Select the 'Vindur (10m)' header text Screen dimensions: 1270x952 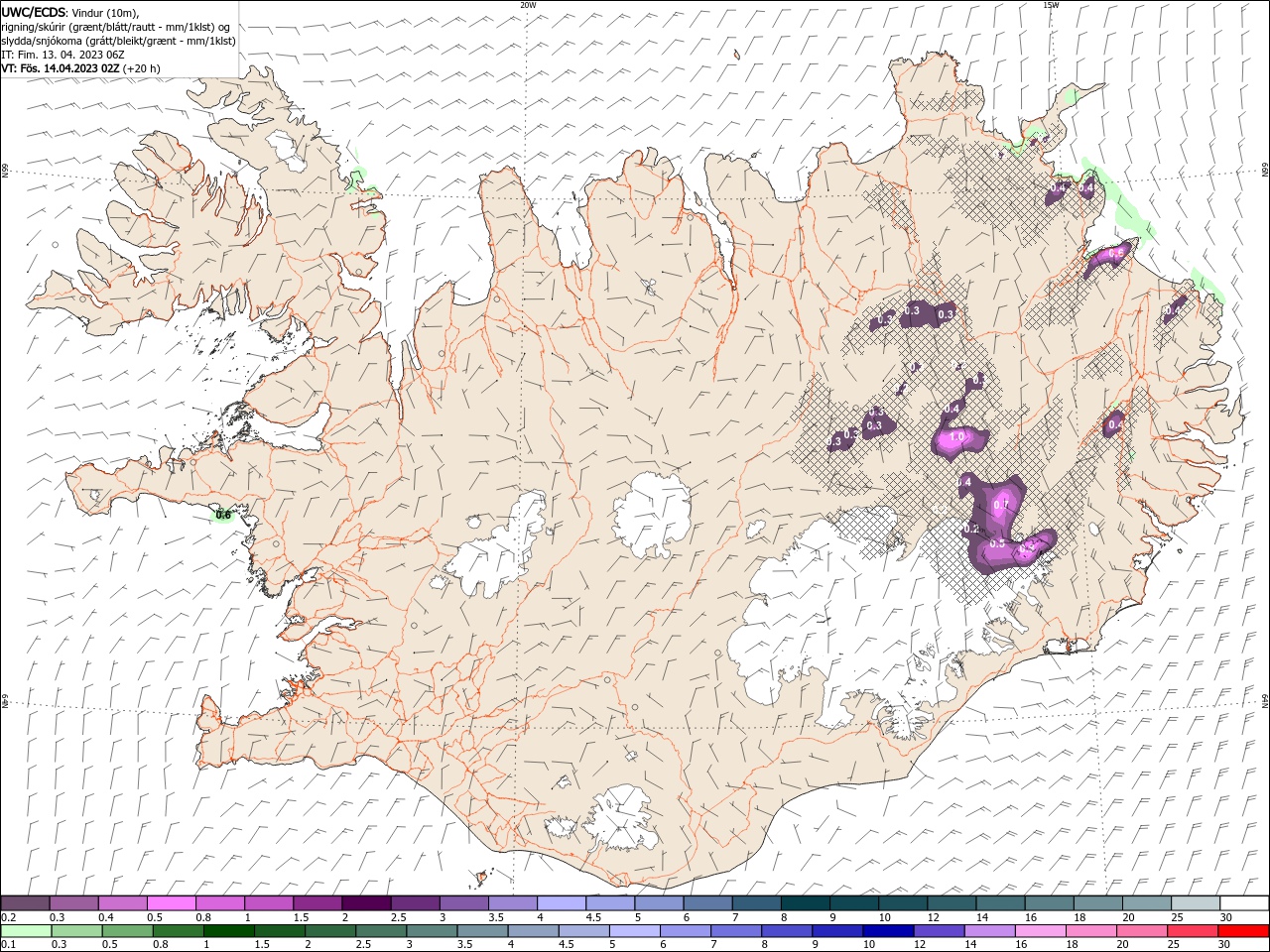point(106,12)
